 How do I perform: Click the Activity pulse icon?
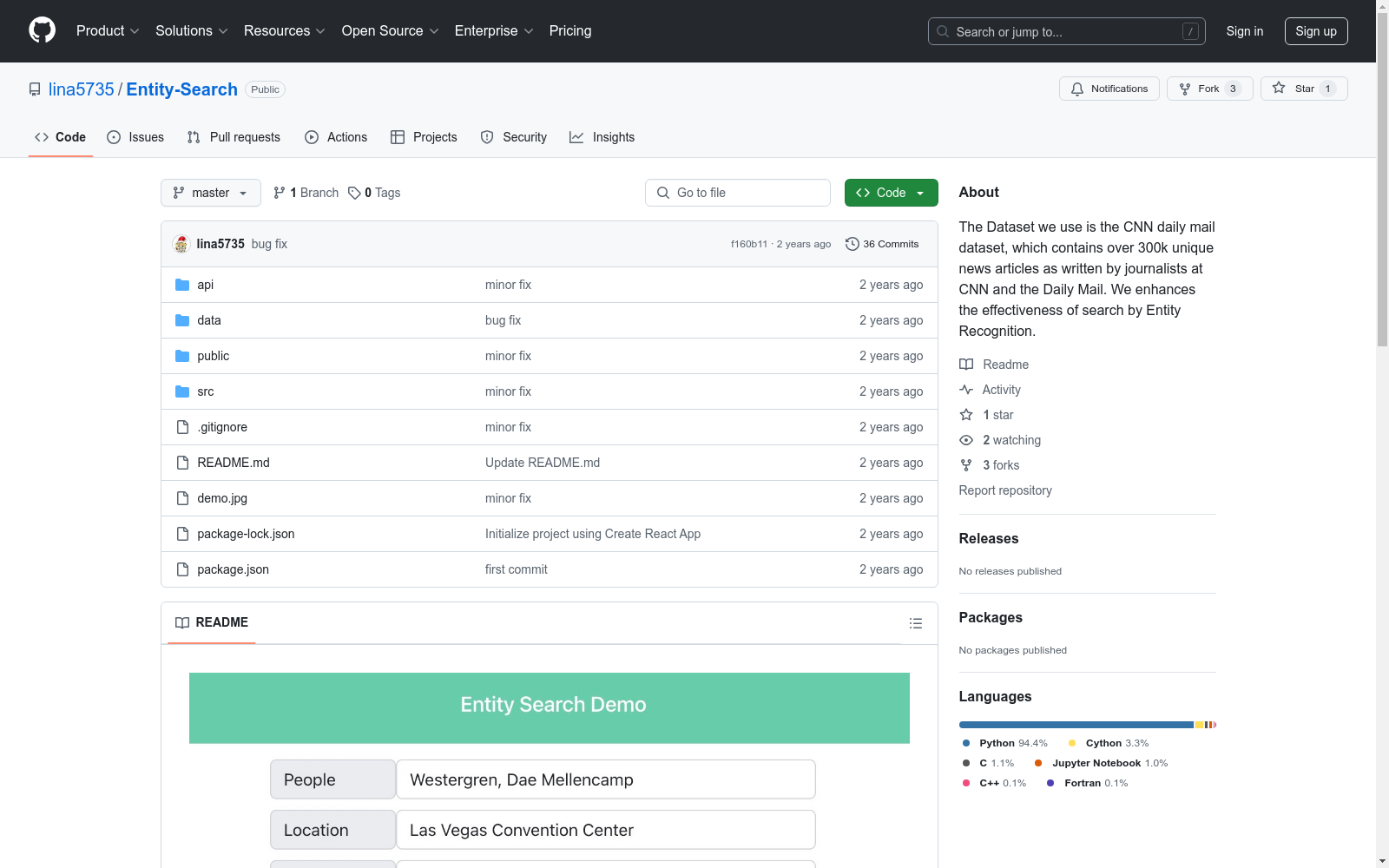(x=966, y=390)
